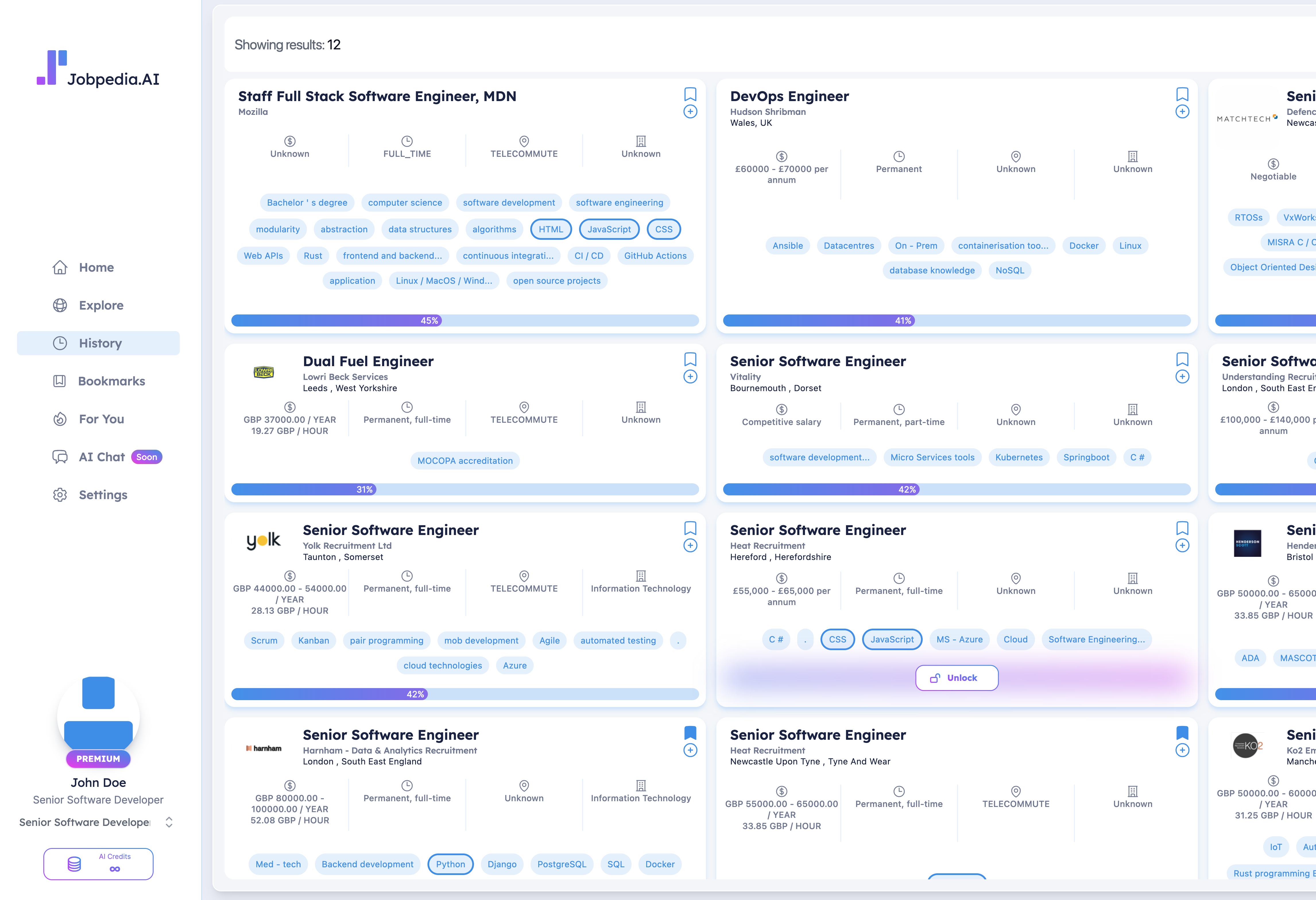Toggle bookmark on the DevOps Engineer card
Viewport: 1316px width, 900px height.
pyautogui.click(x=1182, y=94)
